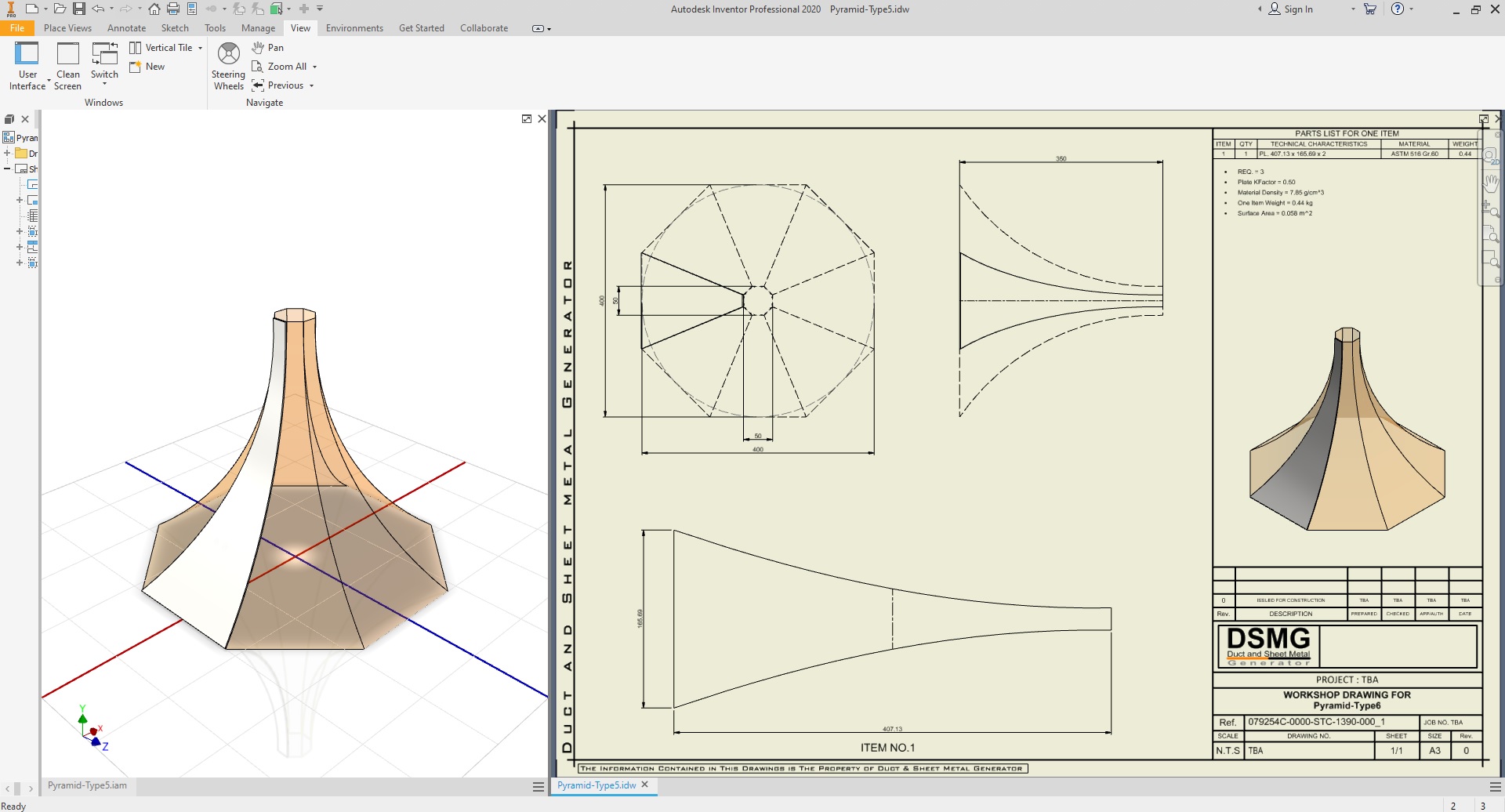Select the Pyramid-Type5.iam document tab
The height and width of the screenshot is (812, 1505).
click(87, 785)
